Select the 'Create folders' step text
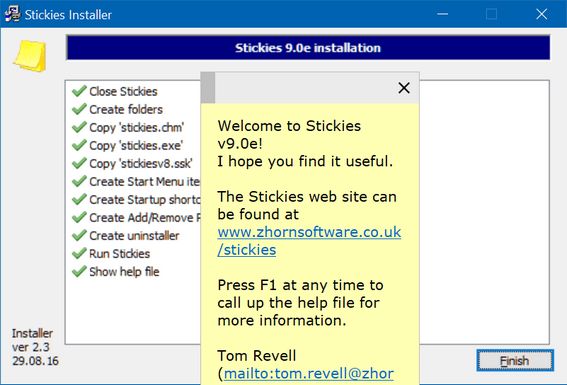Image resolution: width=567 pixels, height=385 pixels. tap(126, 110)
